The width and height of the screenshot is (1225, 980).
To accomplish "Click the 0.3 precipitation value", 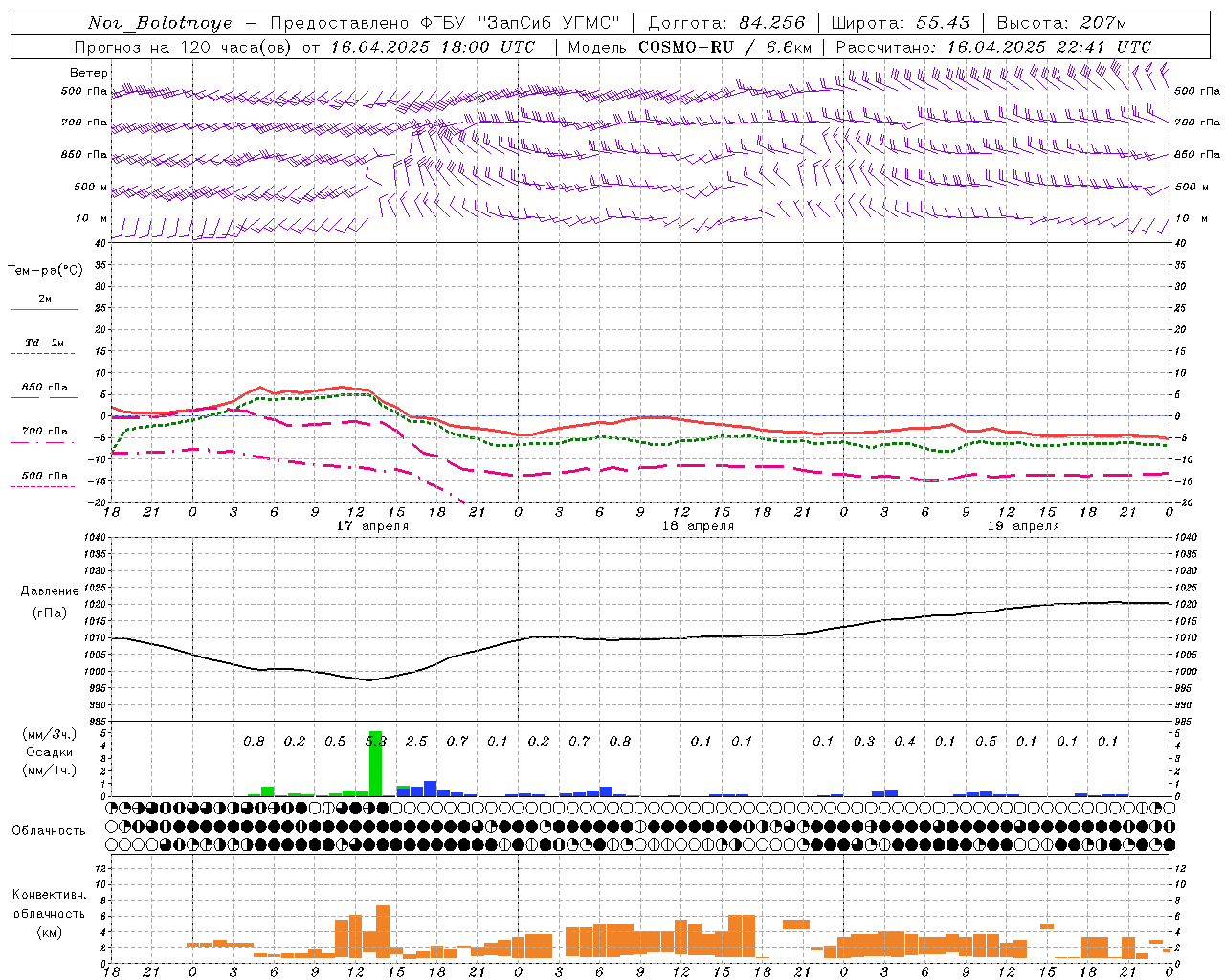I will point(864,742).
